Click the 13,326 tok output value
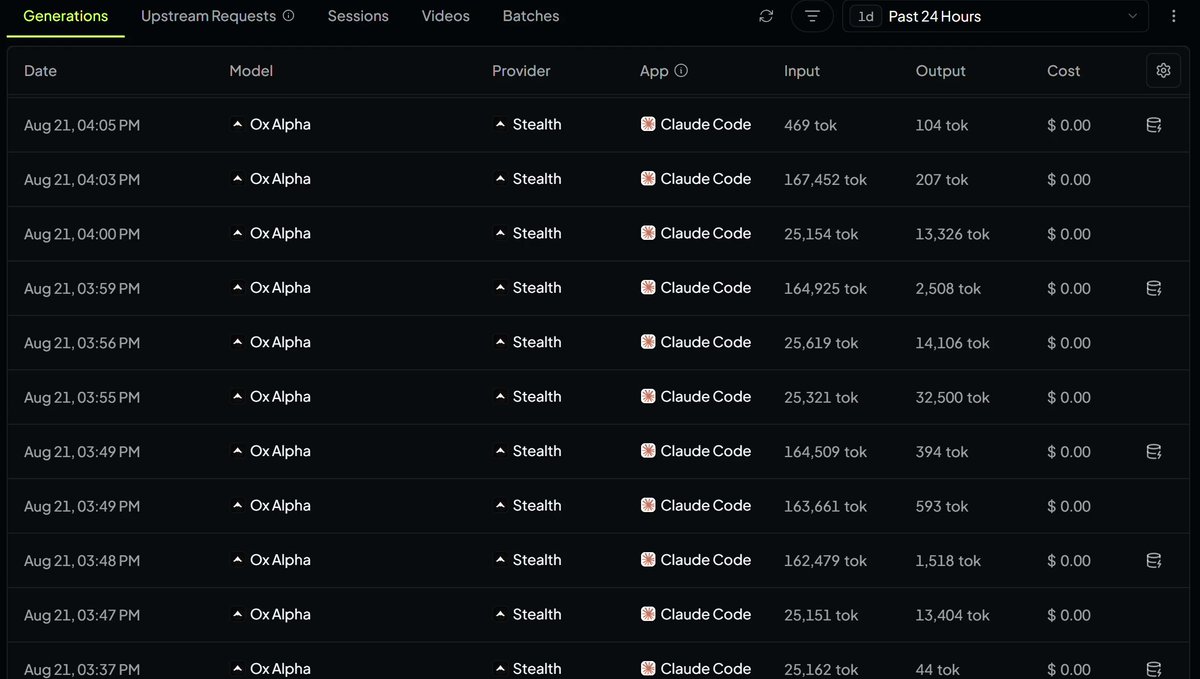The height and width of the screenshot is (679, 1200). point(953,234)
